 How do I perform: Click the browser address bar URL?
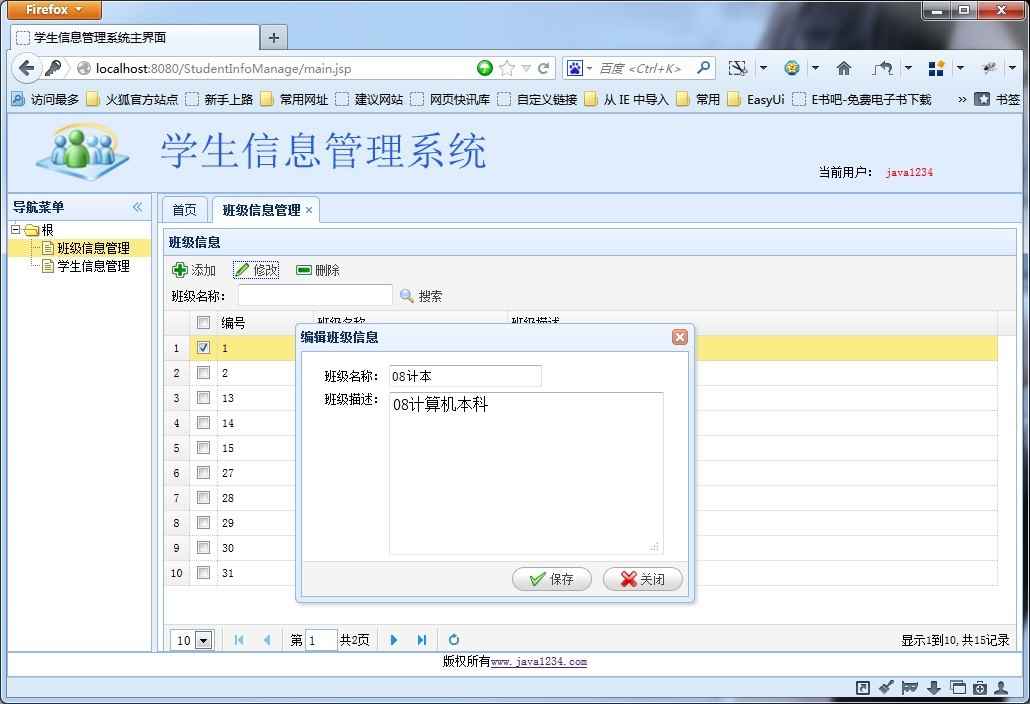point(223,68)
